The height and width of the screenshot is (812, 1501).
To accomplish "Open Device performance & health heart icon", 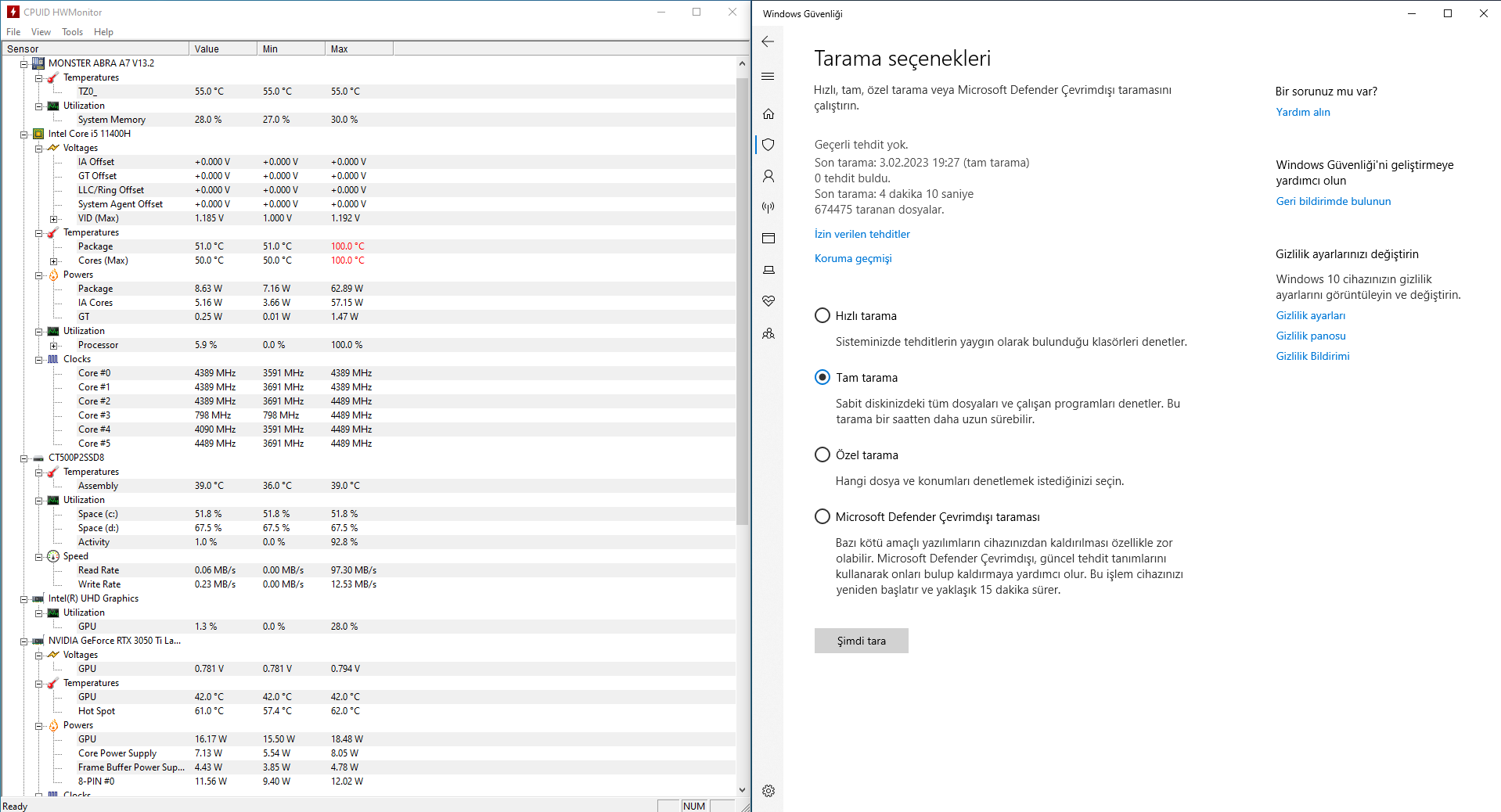I will coord(768,301).
